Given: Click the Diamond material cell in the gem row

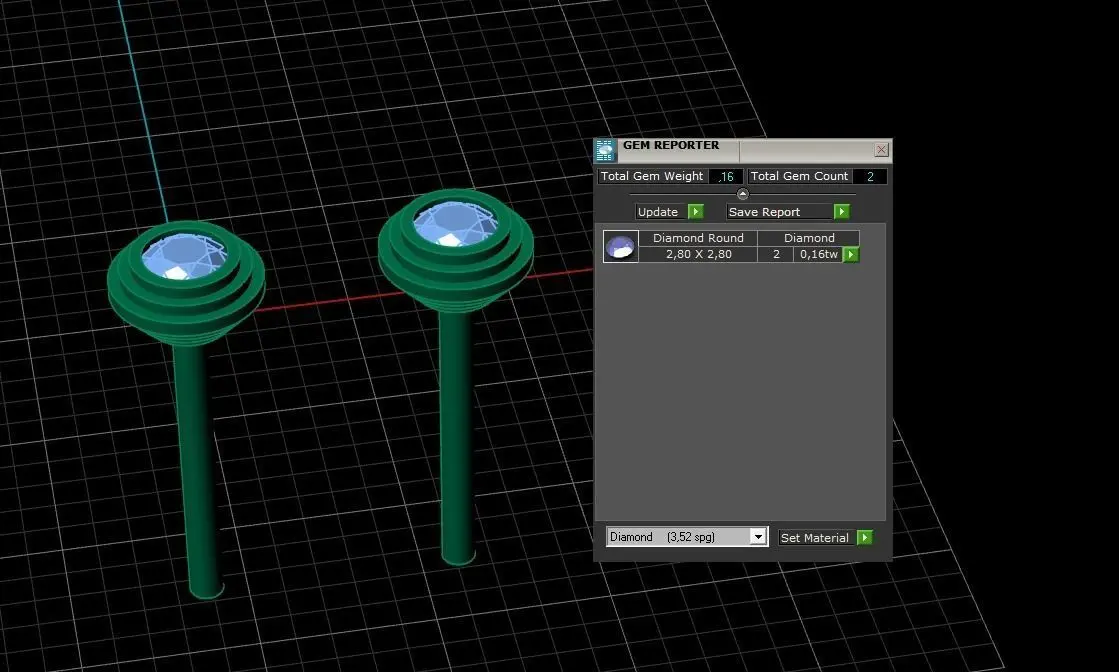Looking at the screenshot, I should [809, 238].
